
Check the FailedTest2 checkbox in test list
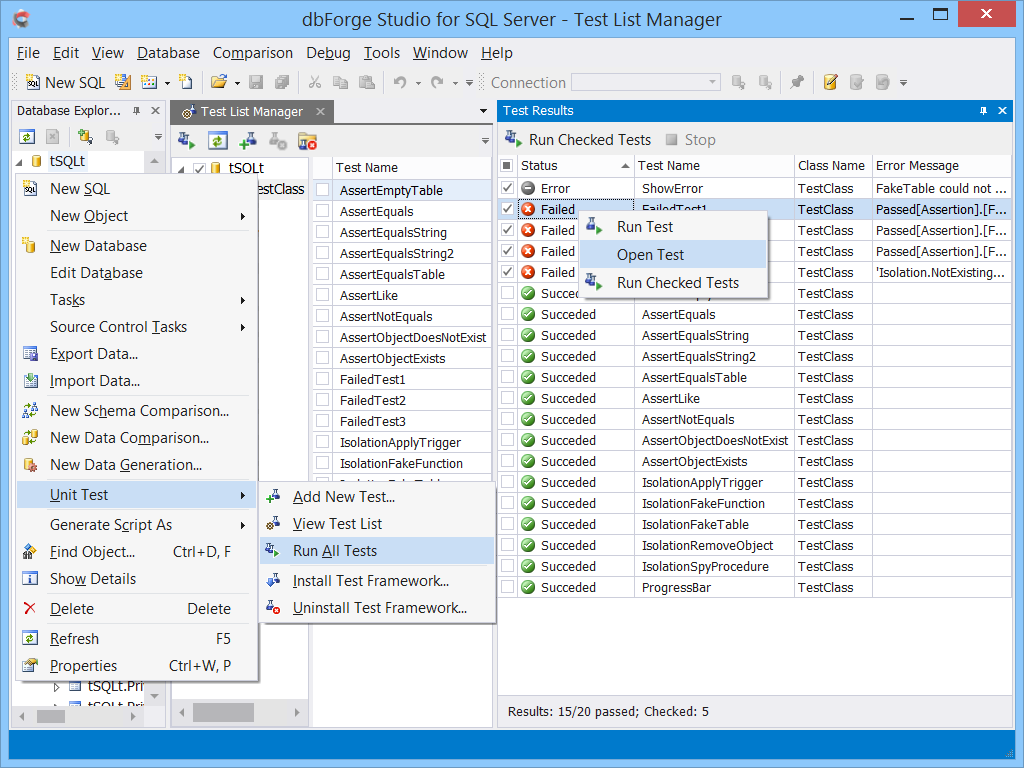pos(323,400)
